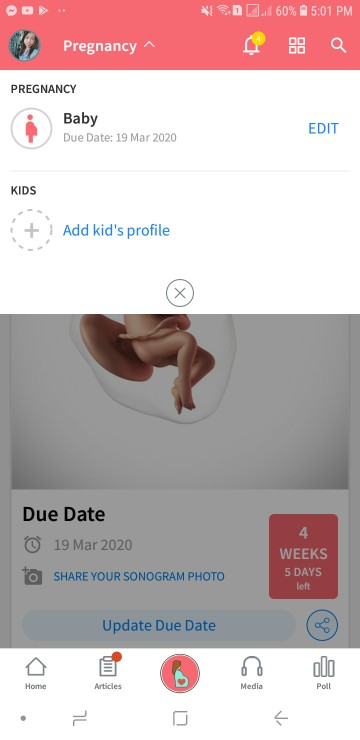Tap the pregnant woman profile icon
Viewport: 360px width, 740px height.
coord(31,128)
